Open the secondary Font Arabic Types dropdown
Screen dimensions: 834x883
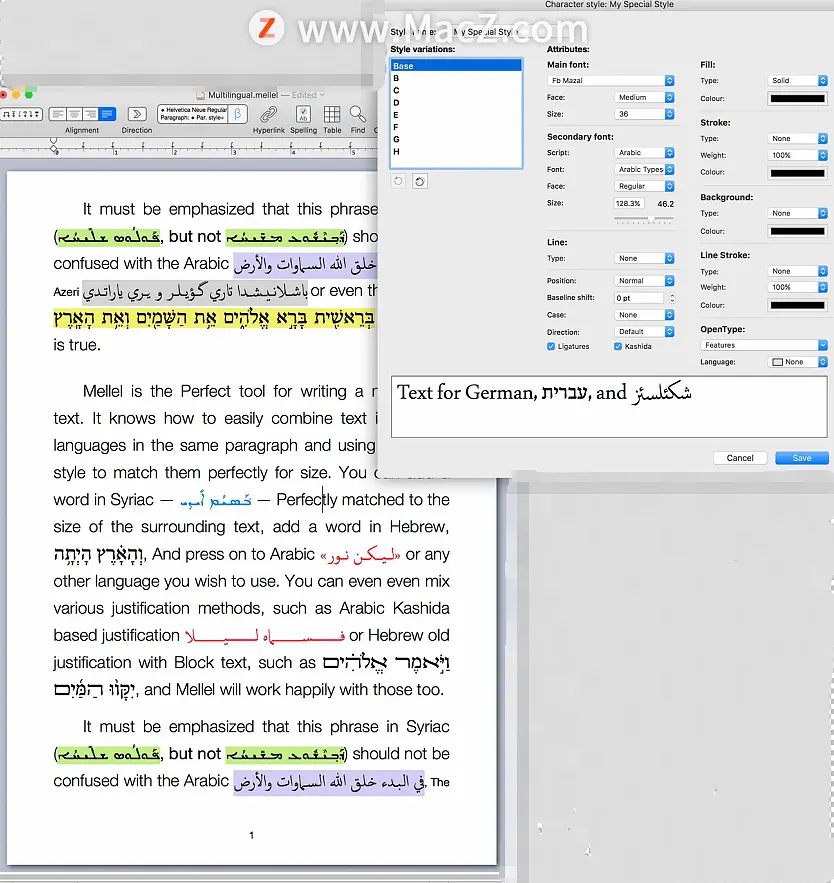pos(644,170)
